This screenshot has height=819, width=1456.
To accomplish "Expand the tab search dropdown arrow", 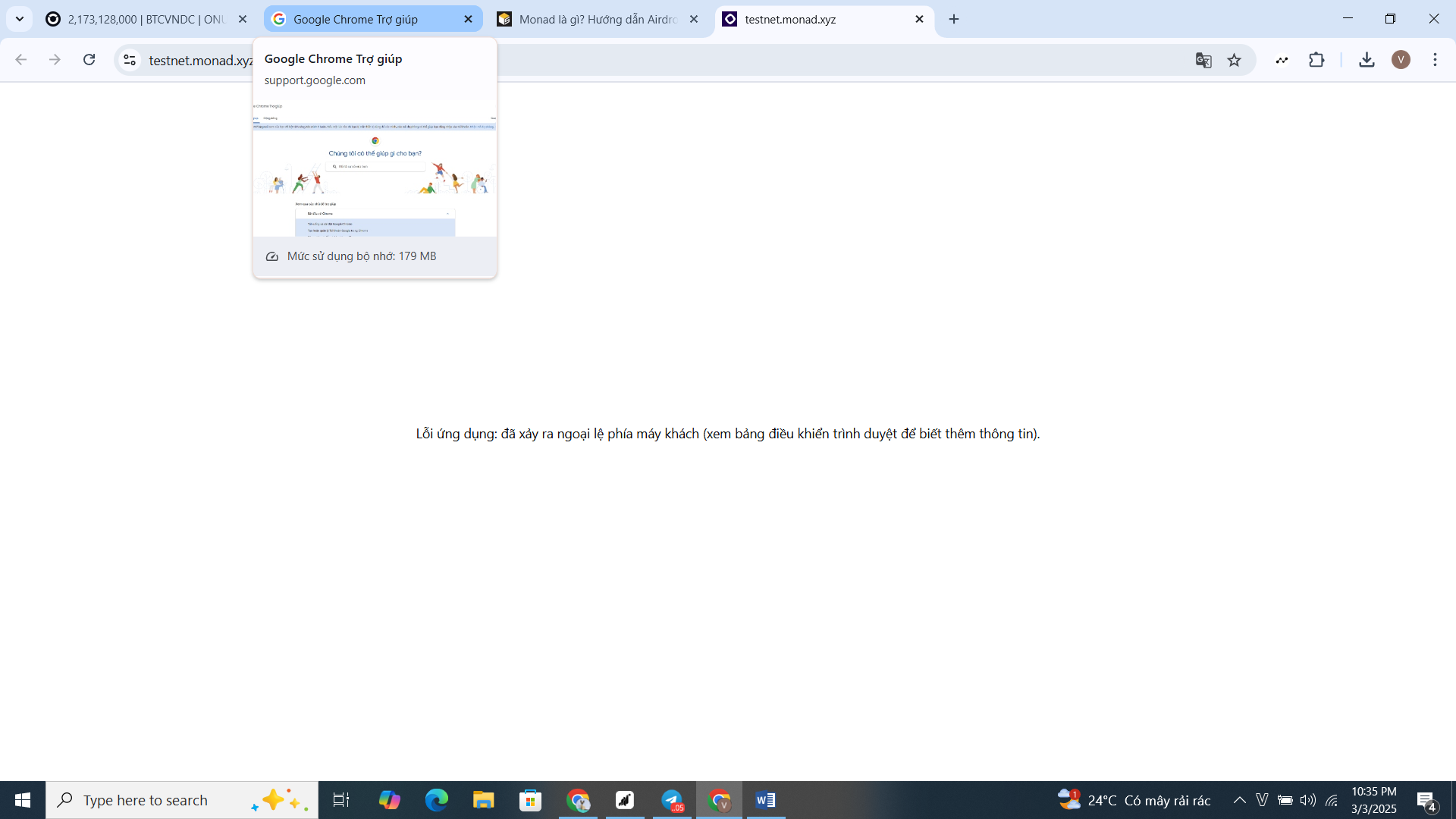I will (x=20, y=19).
